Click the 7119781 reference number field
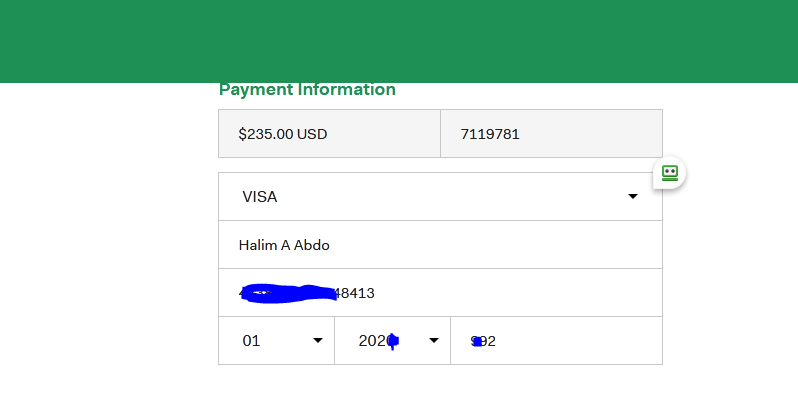This screenshot has width=798, height=403. [551, 134]
